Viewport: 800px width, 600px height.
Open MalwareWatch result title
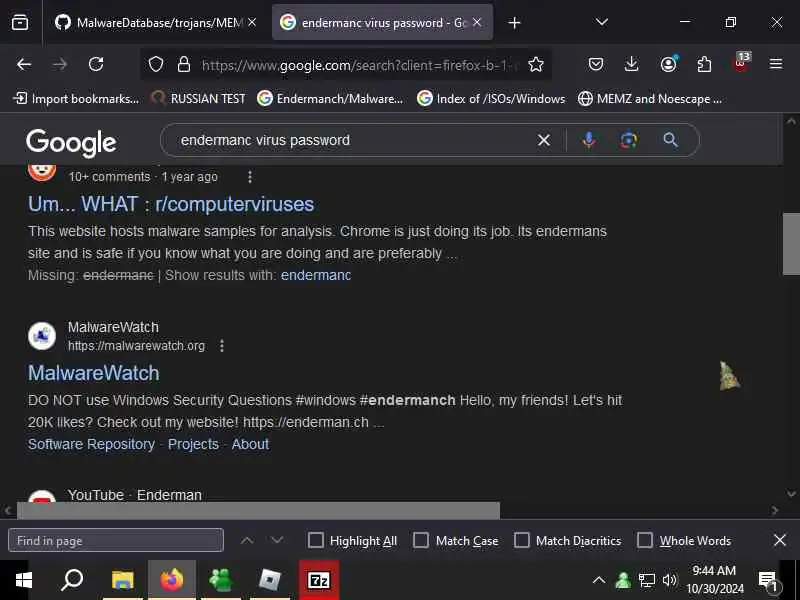click(94, 373)
